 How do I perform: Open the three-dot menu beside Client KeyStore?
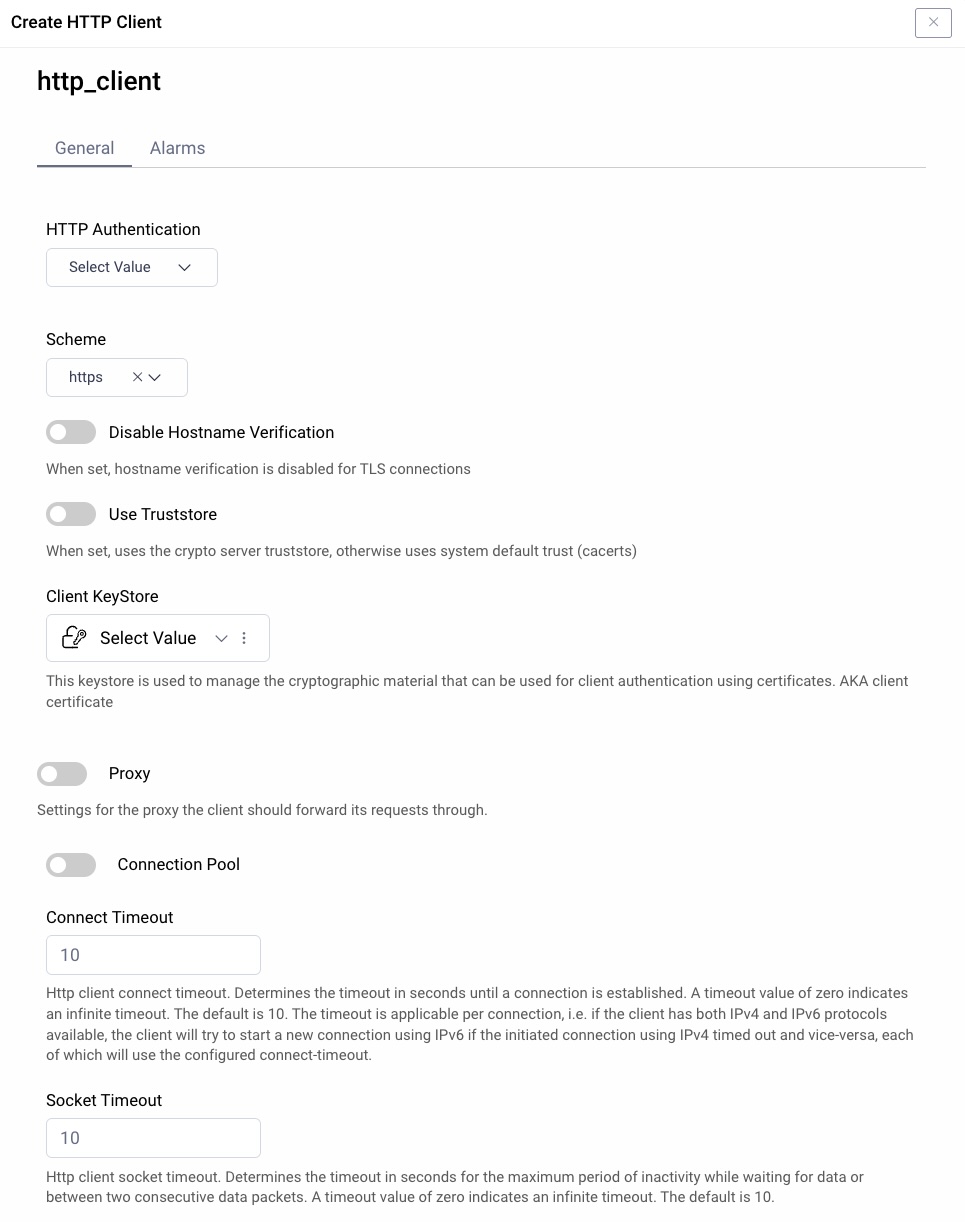point(244,638)
